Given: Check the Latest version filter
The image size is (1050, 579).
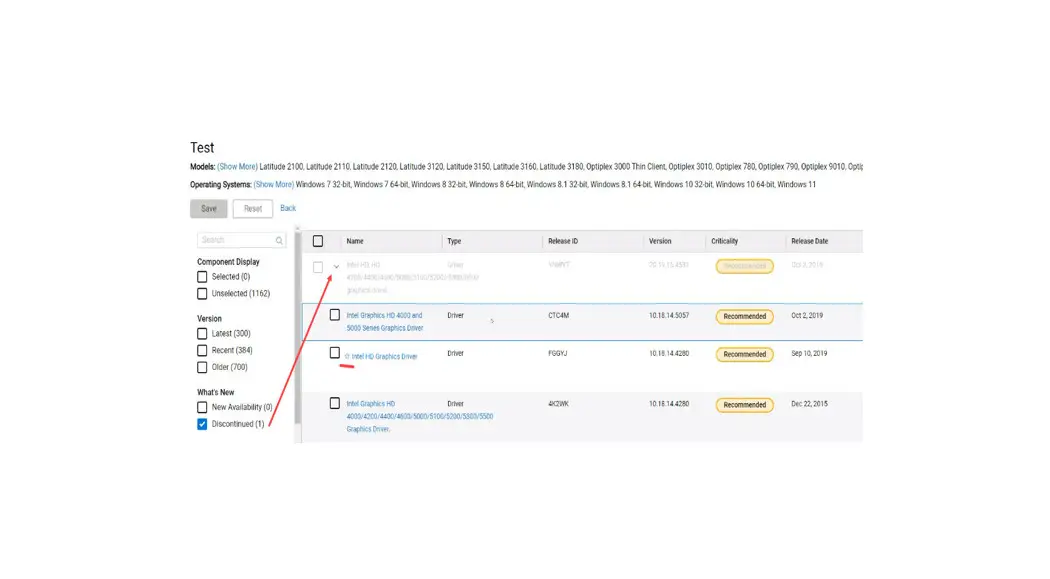Looking at the screenshot, I should tap(202, 334).
